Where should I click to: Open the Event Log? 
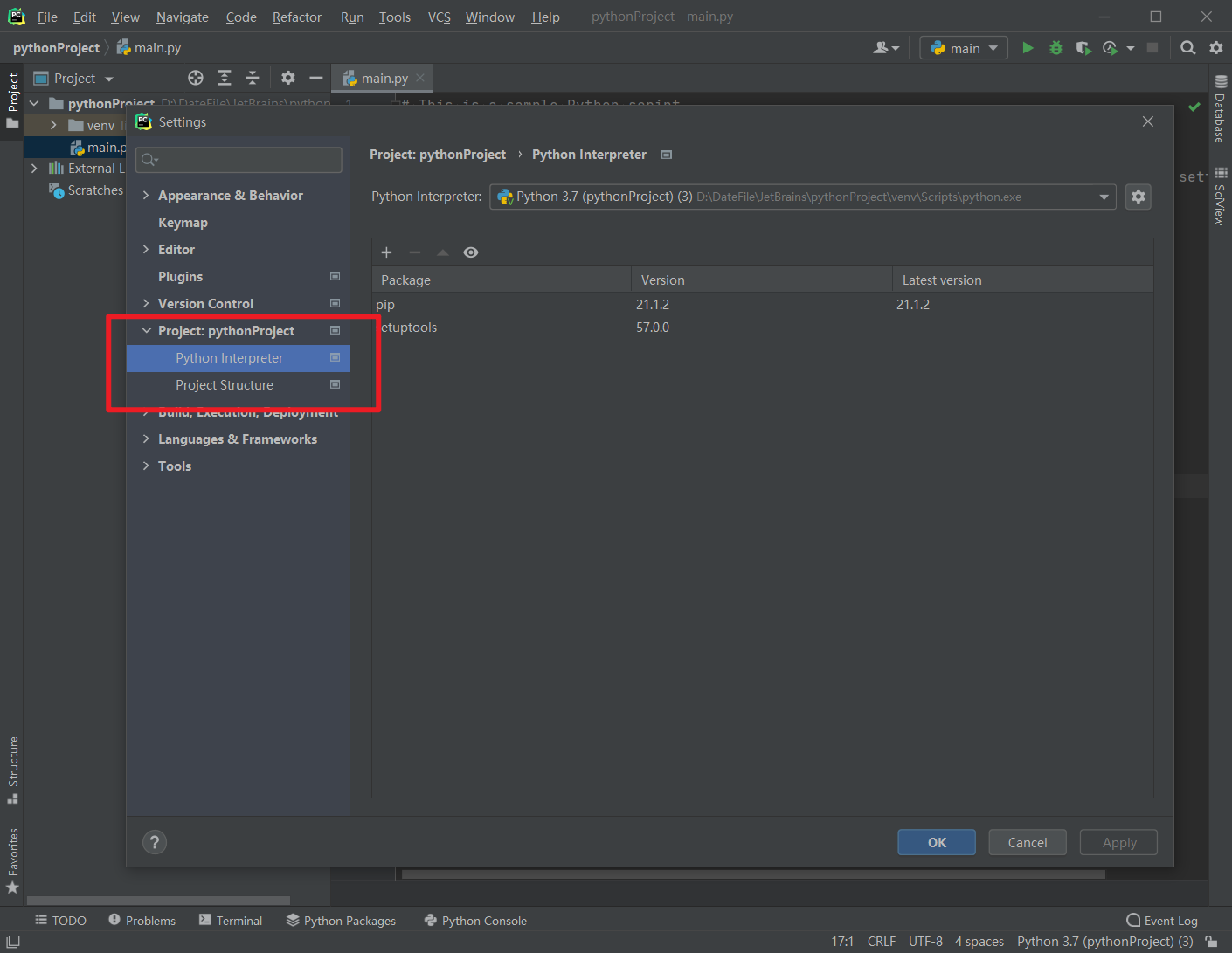pyautogui.click(x=1162, y=921)
